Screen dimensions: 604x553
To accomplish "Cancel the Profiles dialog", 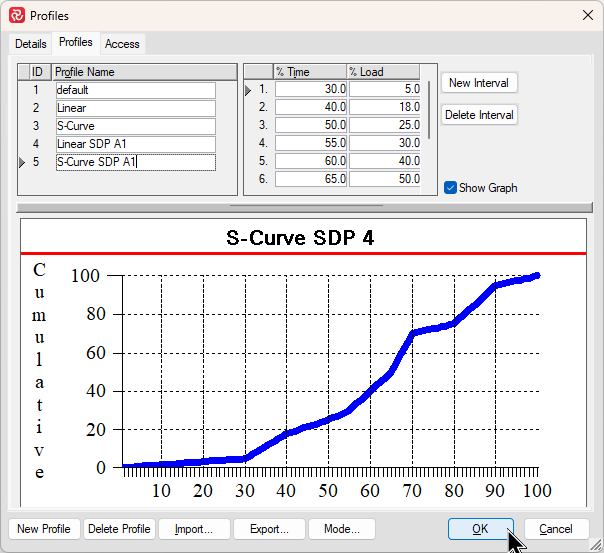I will 556,529.
